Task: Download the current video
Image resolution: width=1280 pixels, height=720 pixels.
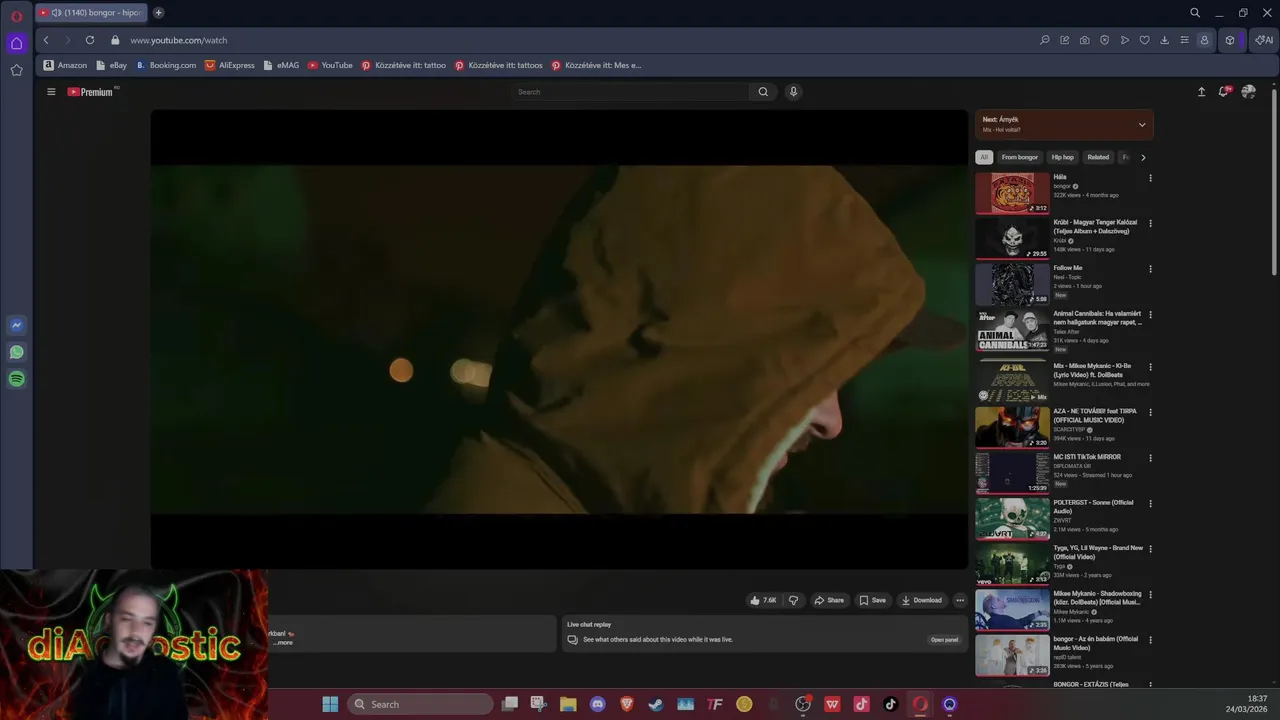Action: tap(921, 600)
